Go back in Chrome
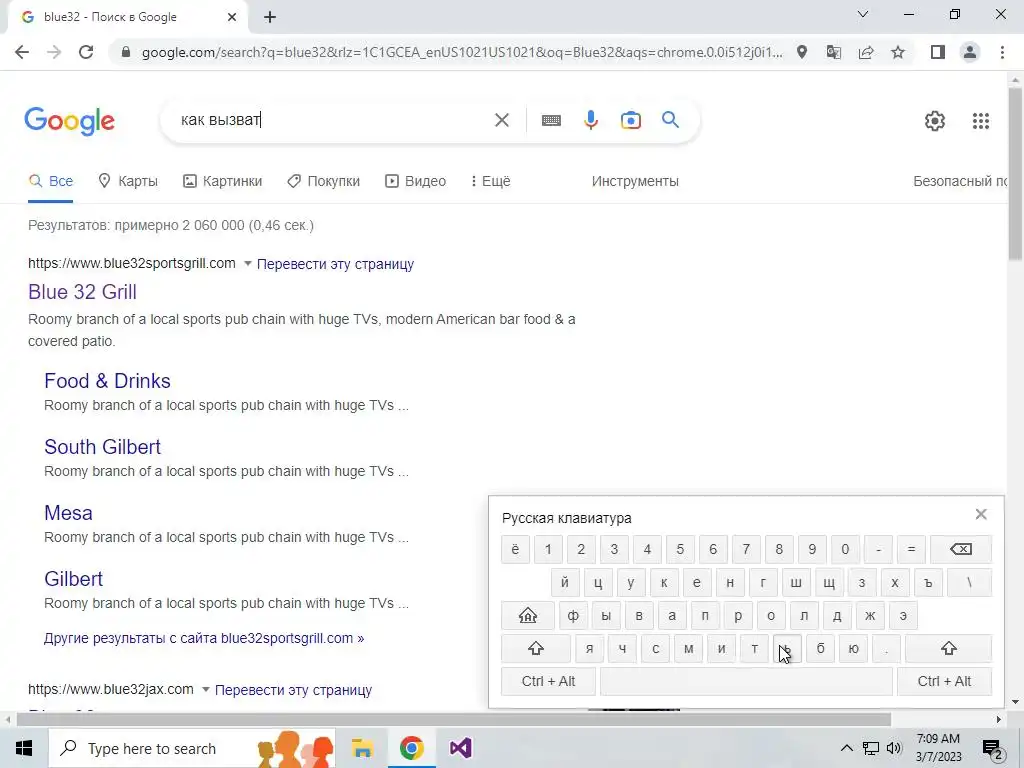The height and width of the screenshot is (768, 1024). pyautogui.click(x=22, y=52)
